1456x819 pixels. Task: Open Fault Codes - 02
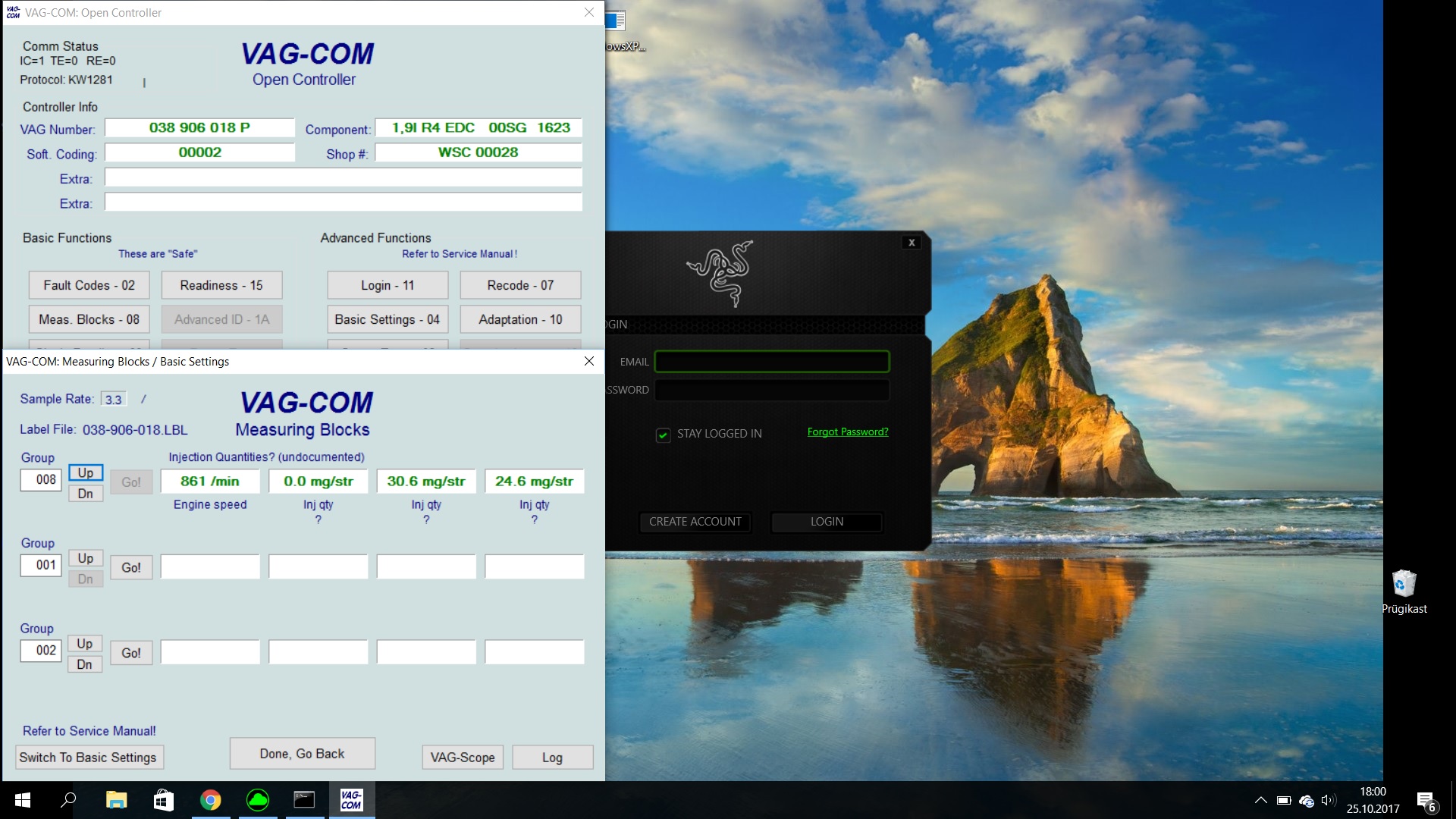coord(89,285)
